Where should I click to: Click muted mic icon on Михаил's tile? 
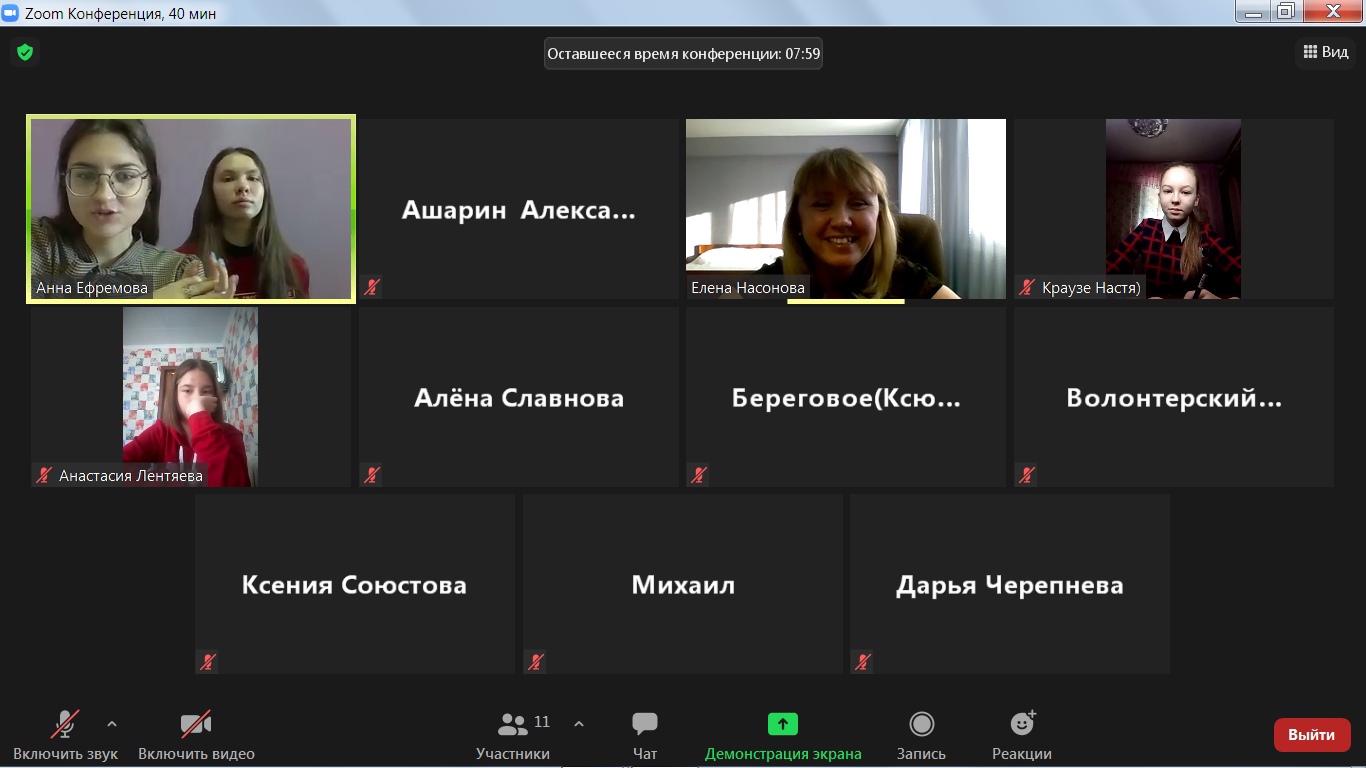tap(536, 662)
